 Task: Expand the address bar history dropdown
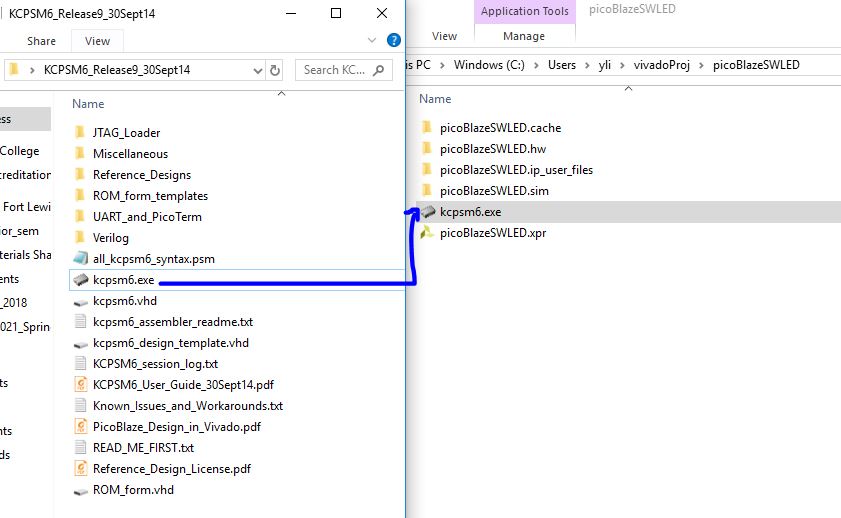[258, 70]
